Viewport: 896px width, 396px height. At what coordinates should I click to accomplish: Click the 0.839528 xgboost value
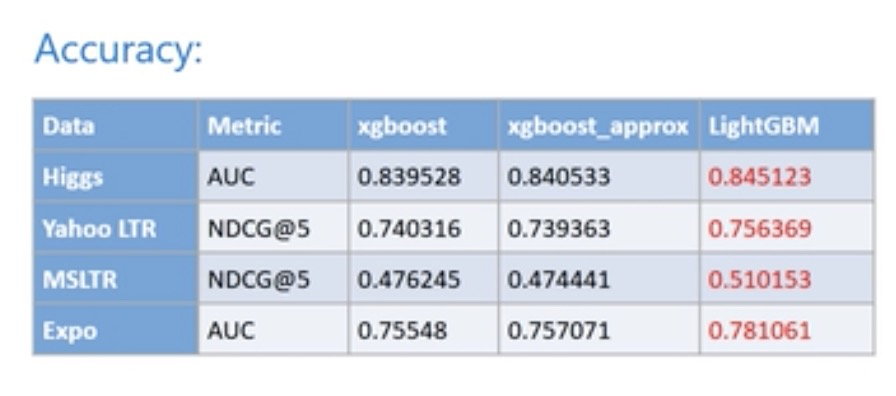[x=409, y=177]
